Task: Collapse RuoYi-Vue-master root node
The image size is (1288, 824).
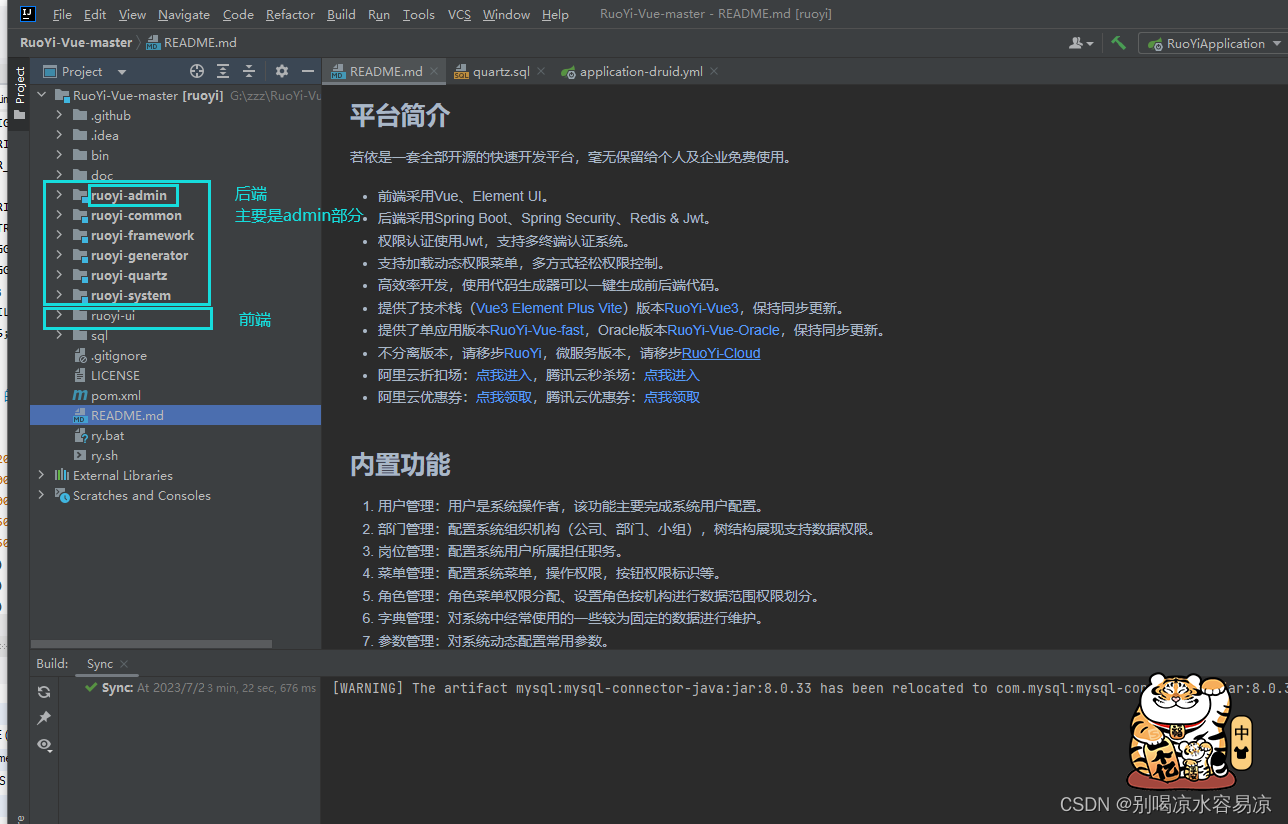Action: click(42, 95)
